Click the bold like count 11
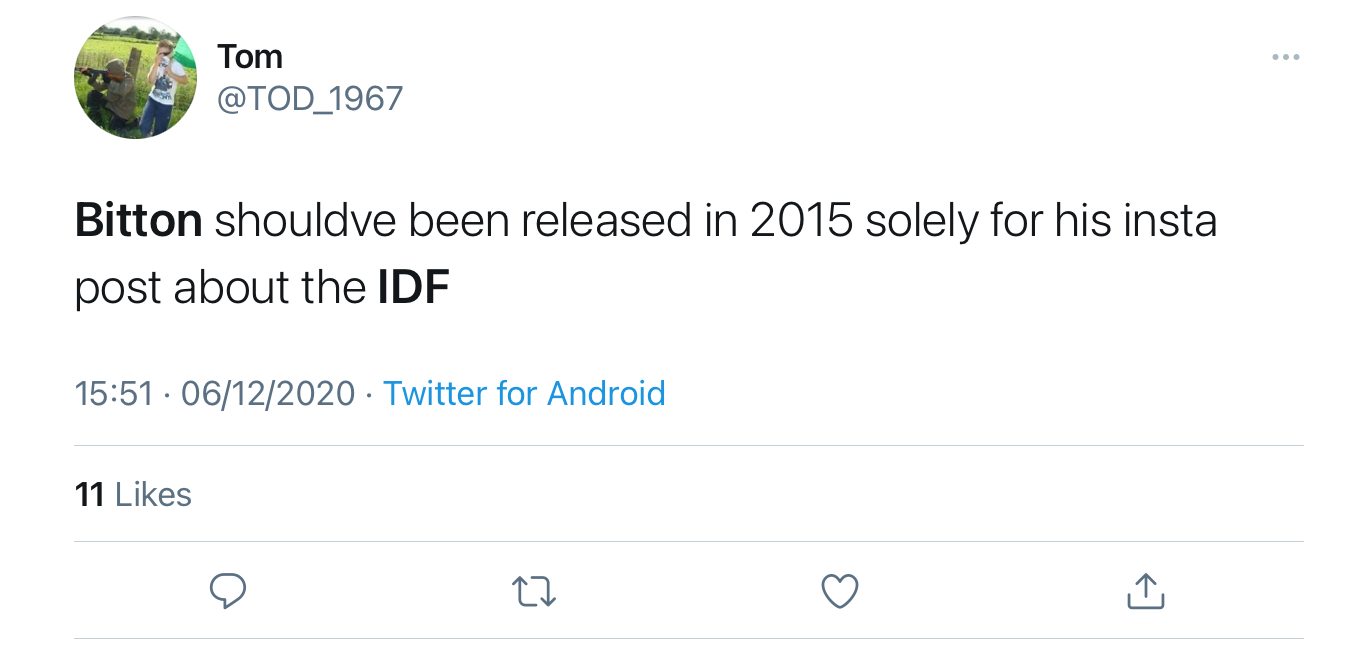1365x645 pixels. pyautogui.click(x=89, y=494)
